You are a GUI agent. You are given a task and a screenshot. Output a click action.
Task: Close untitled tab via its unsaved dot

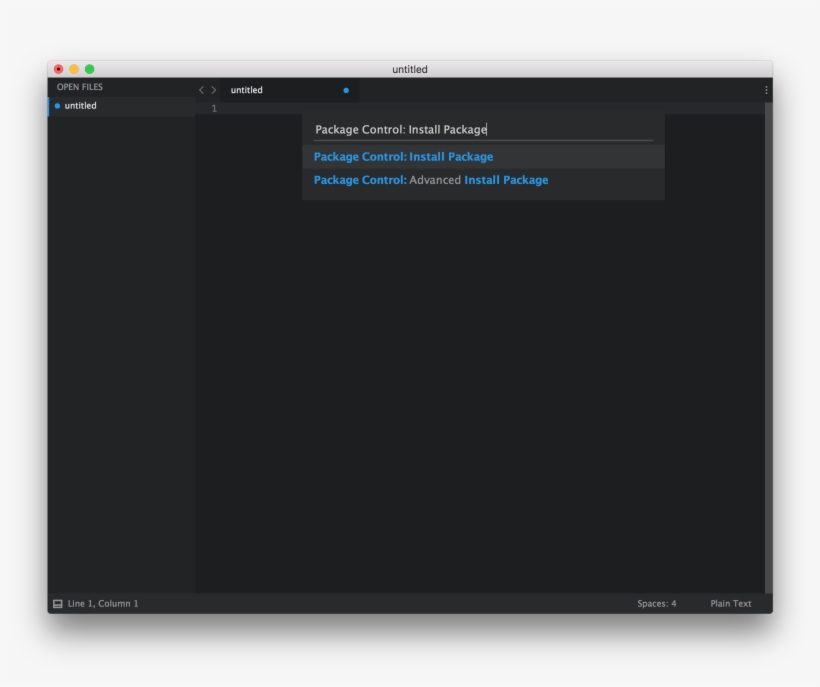346,90
